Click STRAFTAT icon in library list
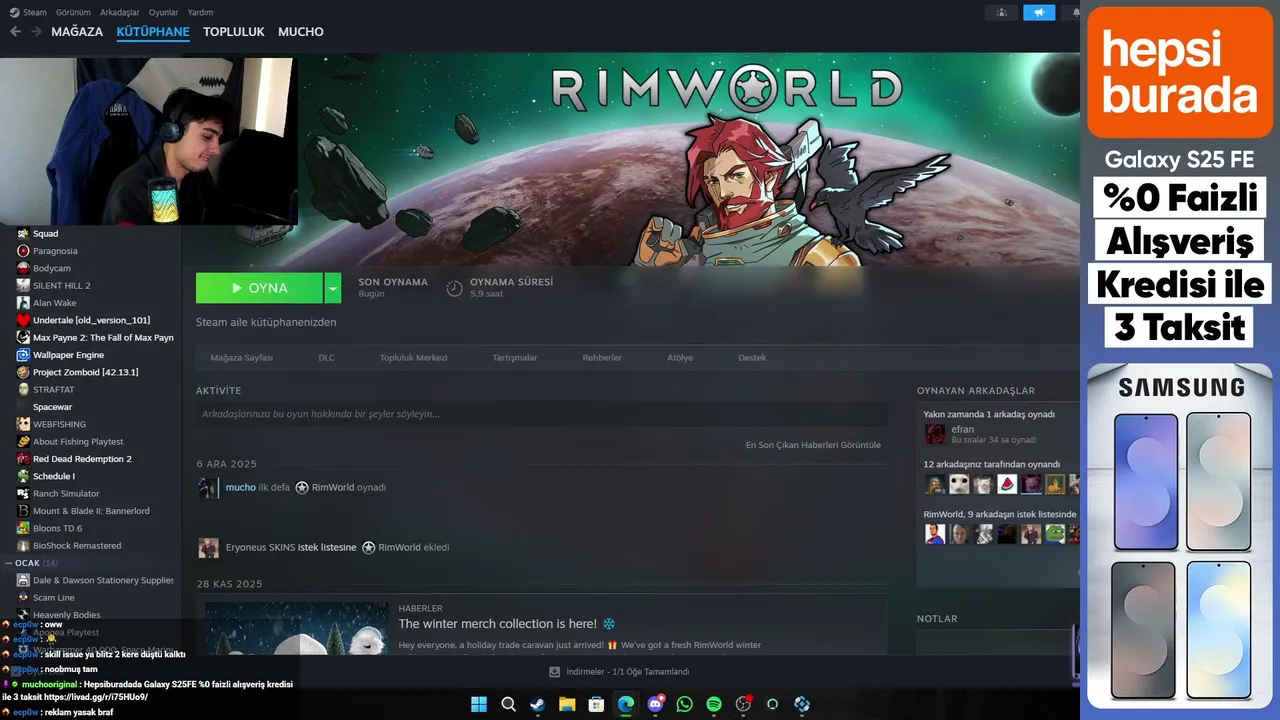 click(x=23, y=389)
